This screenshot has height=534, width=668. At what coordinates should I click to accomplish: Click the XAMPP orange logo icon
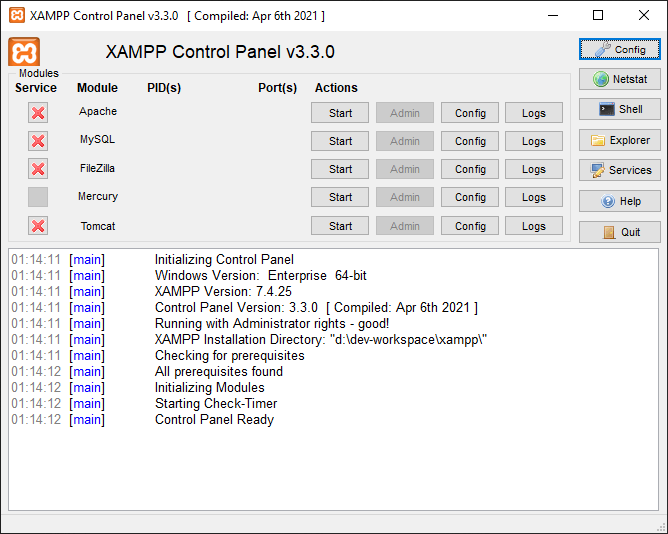click(24, 52)
